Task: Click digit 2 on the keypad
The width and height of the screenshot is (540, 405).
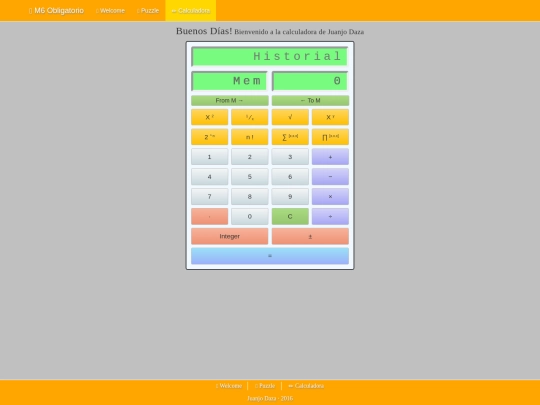Action: pos(250,157)
